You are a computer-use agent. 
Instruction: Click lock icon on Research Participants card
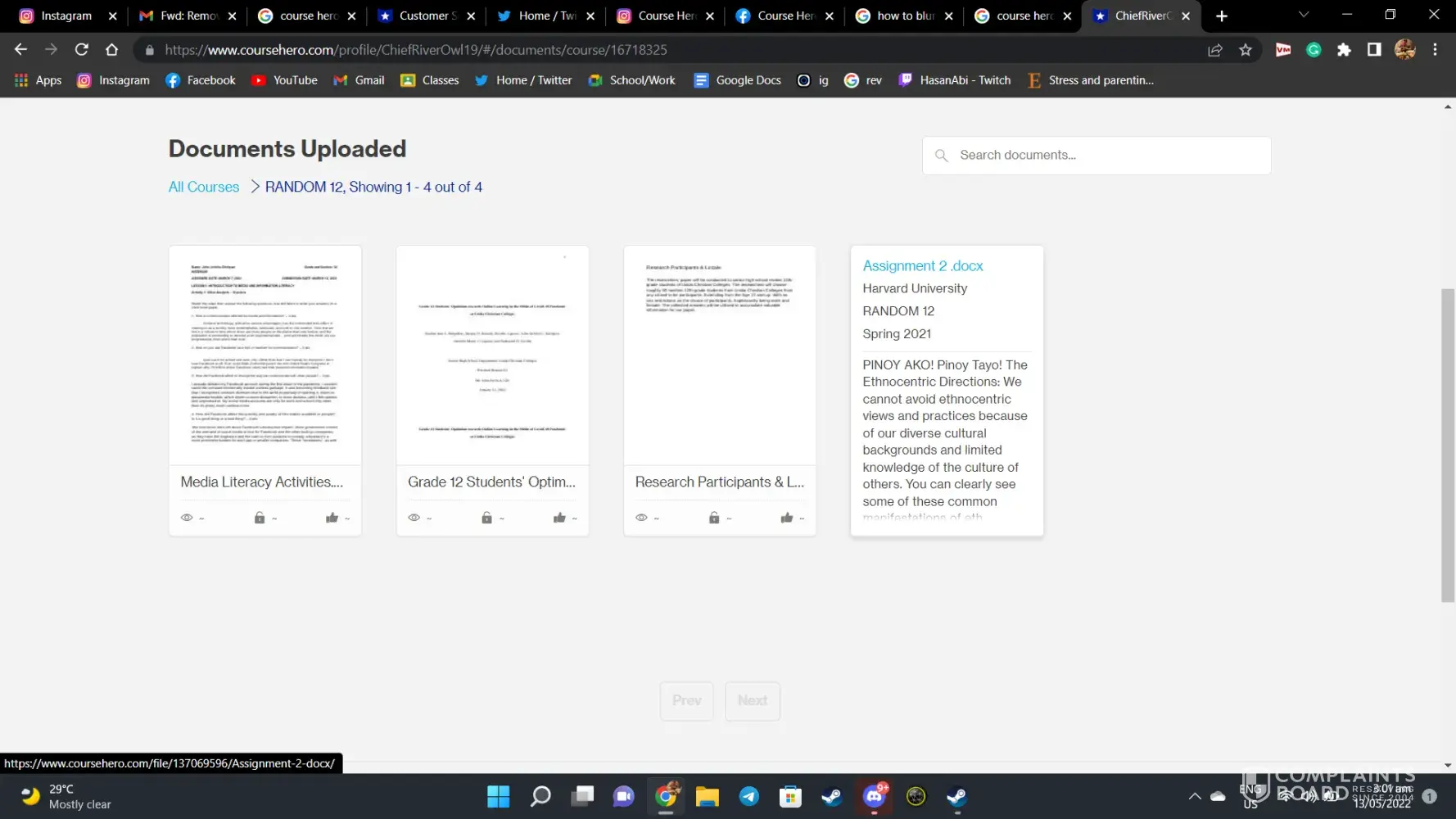tap(714, 518)
